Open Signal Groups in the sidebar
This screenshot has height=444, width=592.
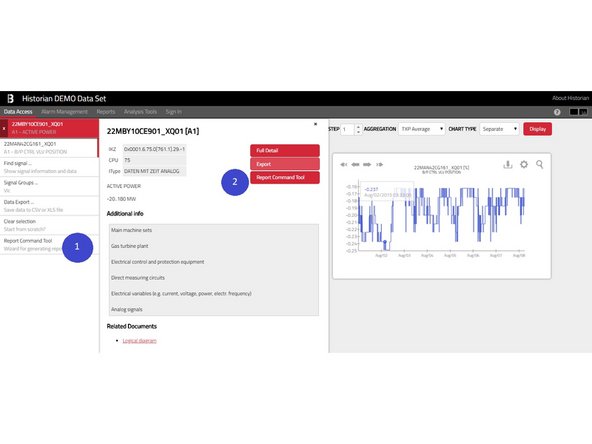(49, 187)
